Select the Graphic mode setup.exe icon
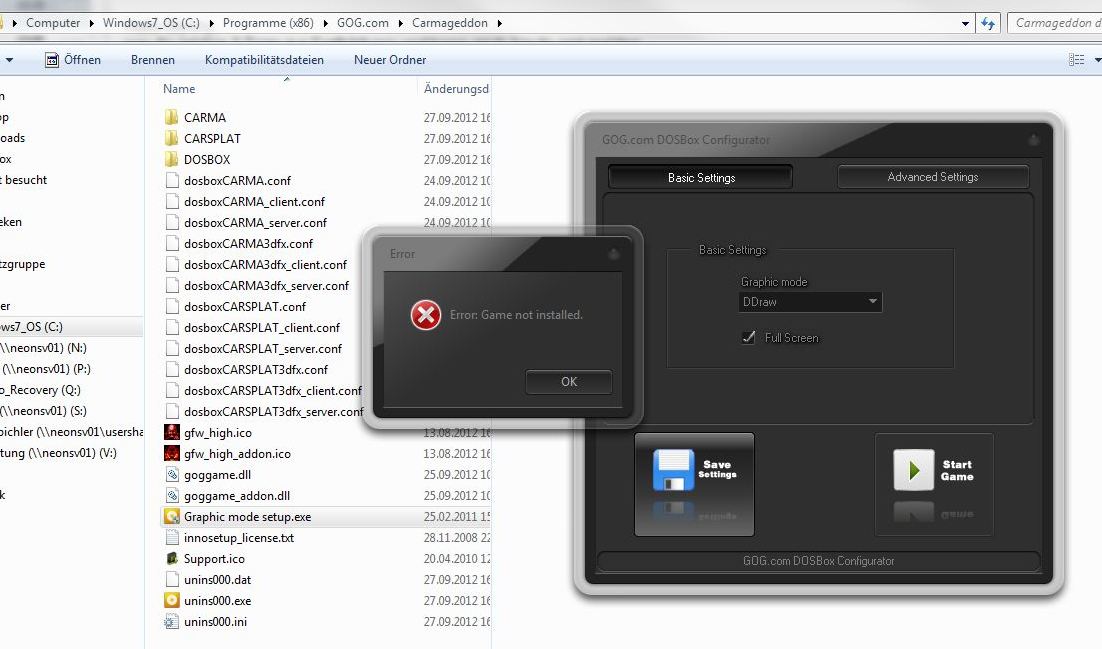1102x649 pixels. click(x=171, y=517)
